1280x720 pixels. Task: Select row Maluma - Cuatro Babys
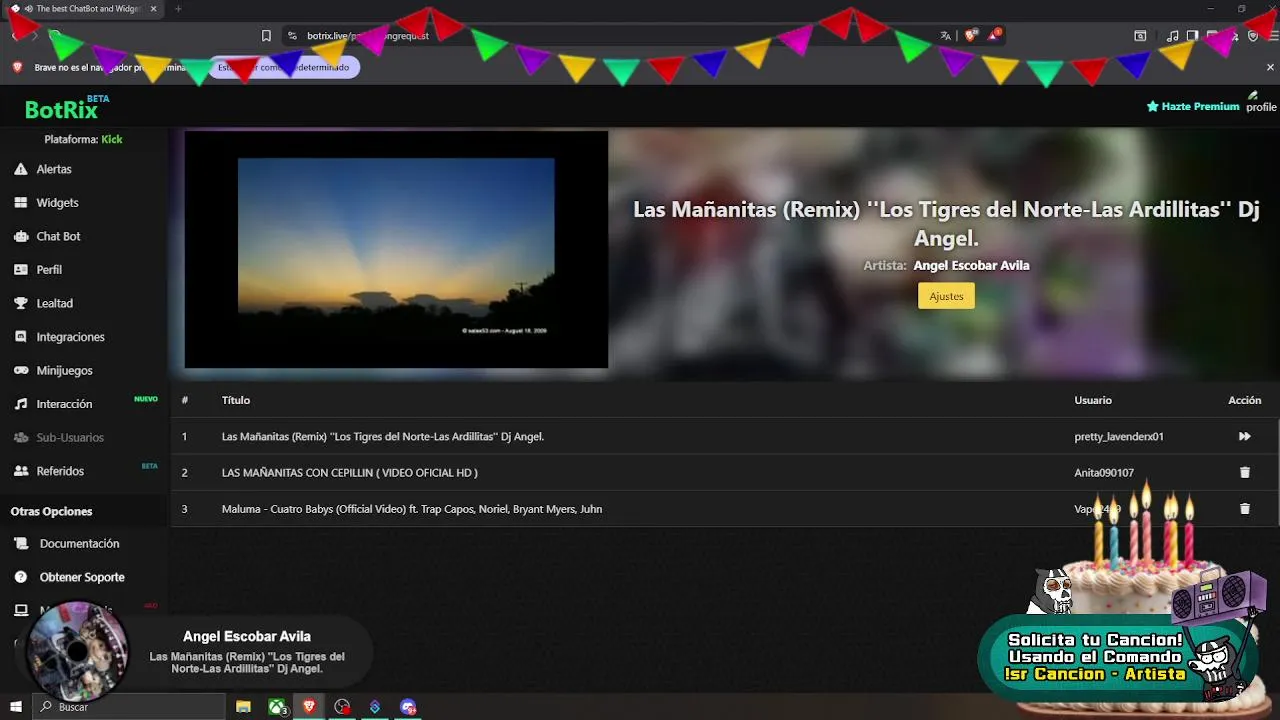(725, 508)
